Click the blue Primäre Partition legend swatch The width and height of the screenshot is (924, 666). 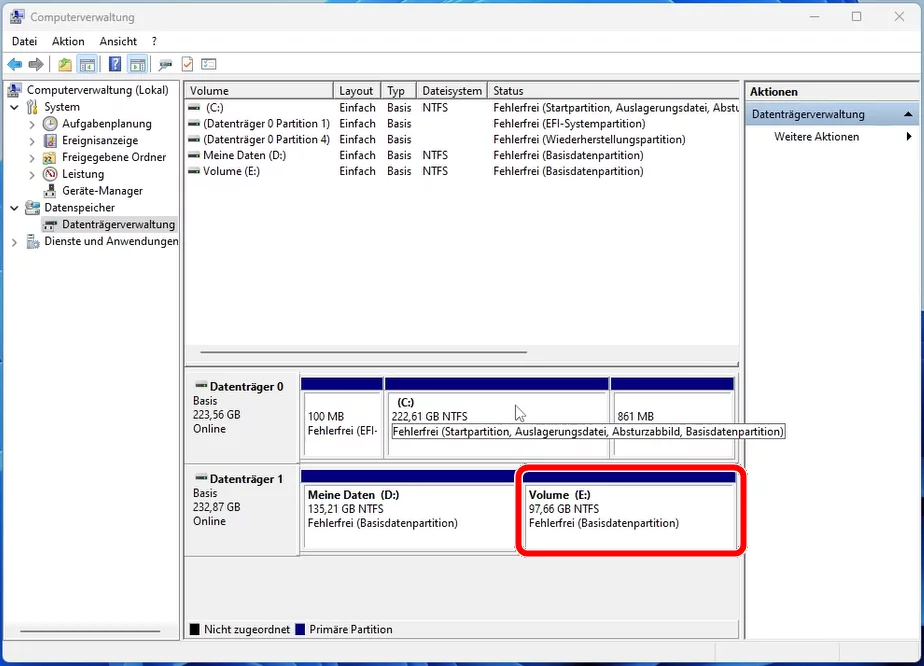pyautogui.click(x=300, y=629)
